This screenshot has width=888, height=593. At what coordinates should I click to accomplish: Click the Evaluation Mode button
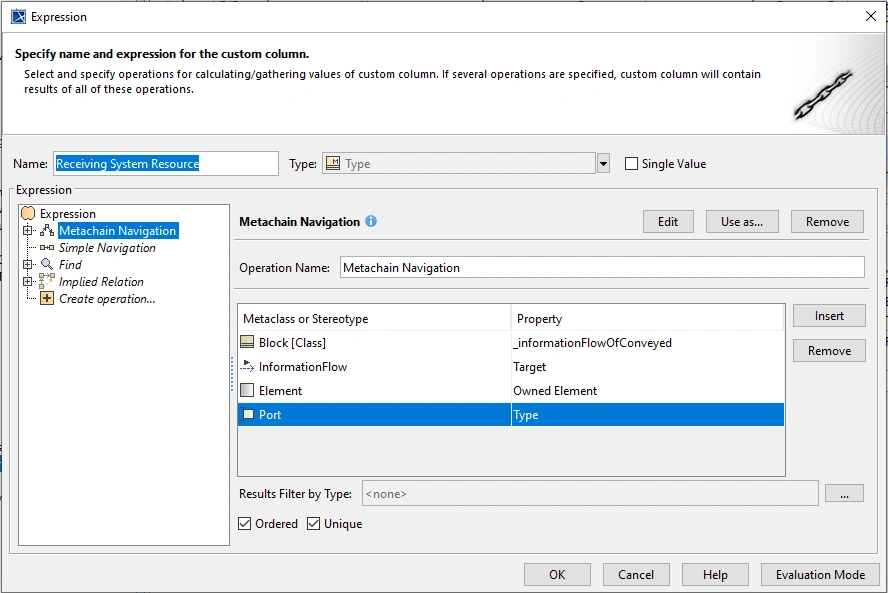coord(820,575)
